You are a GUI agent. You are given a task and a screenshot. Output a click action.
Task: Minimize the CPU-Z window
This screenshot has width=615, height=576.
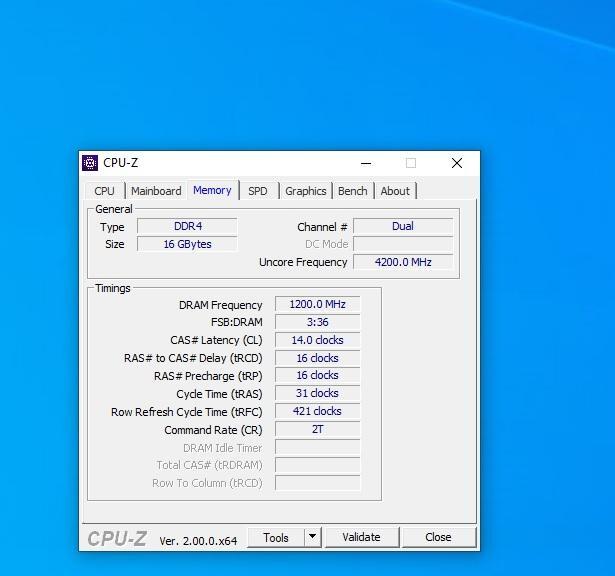click(x=366, y=163)
